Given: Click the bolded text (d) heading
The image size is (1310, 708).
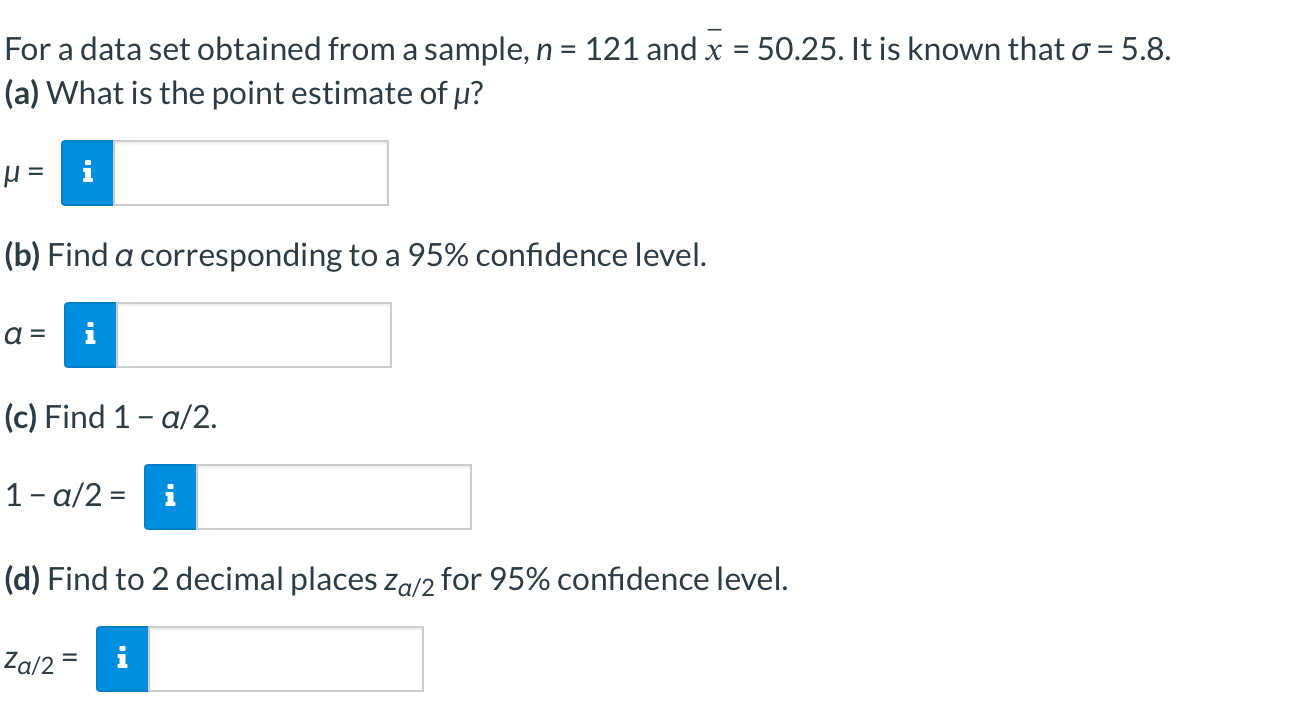Looking at the screenshot, I should tap(22, 579).
